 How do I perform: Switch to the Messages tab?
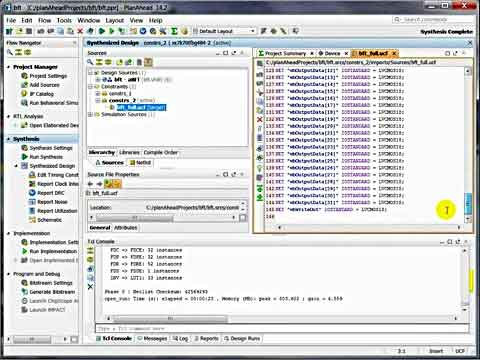pos(152,338)
